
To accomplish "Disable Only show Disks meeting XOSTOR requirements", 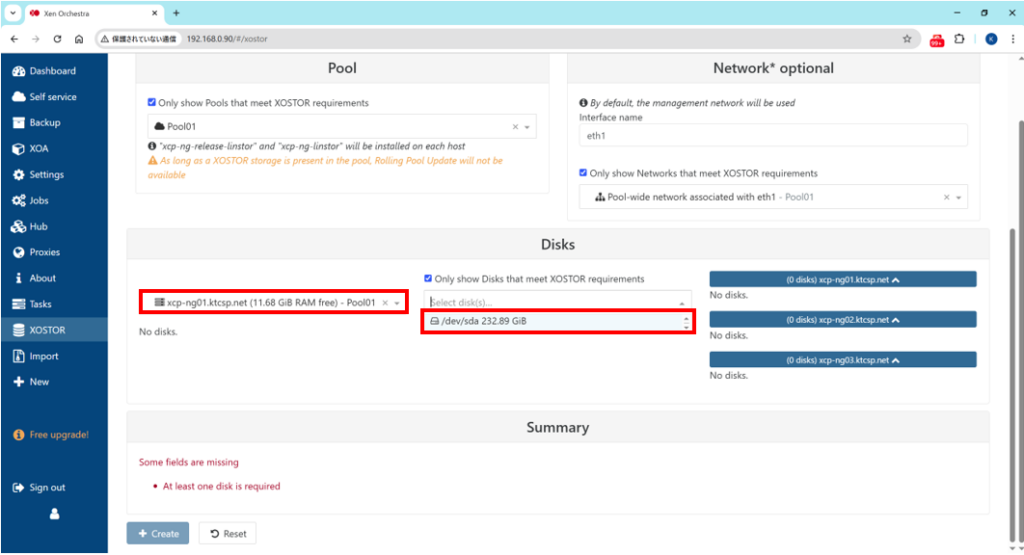I will click(429, 279).
